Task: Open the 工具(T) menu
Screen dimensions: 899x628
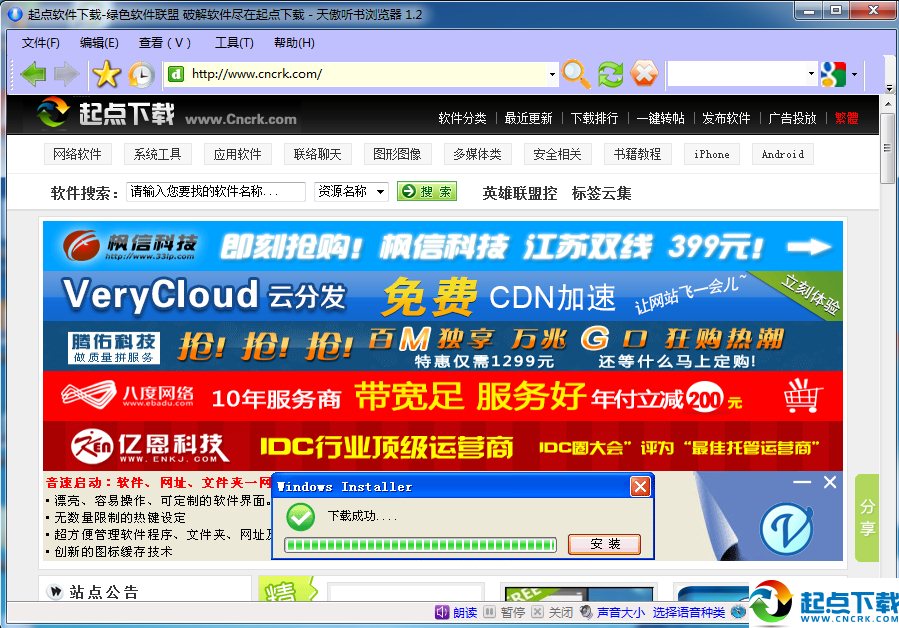Action: pyautogui.click(x=234, y=42)
